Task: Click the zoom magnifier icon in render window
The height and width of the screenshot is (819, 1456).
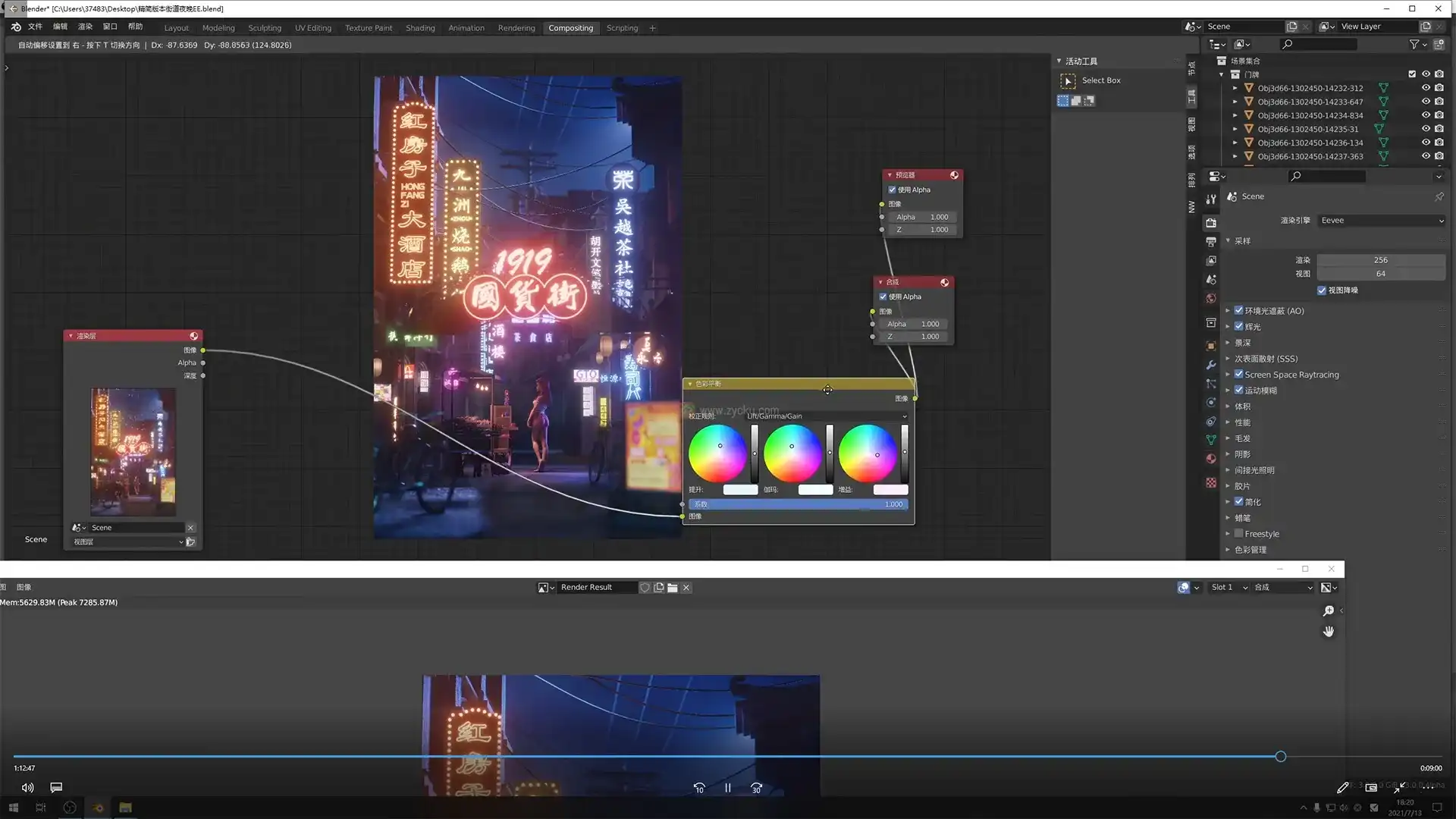Action: pos(1329,610)
